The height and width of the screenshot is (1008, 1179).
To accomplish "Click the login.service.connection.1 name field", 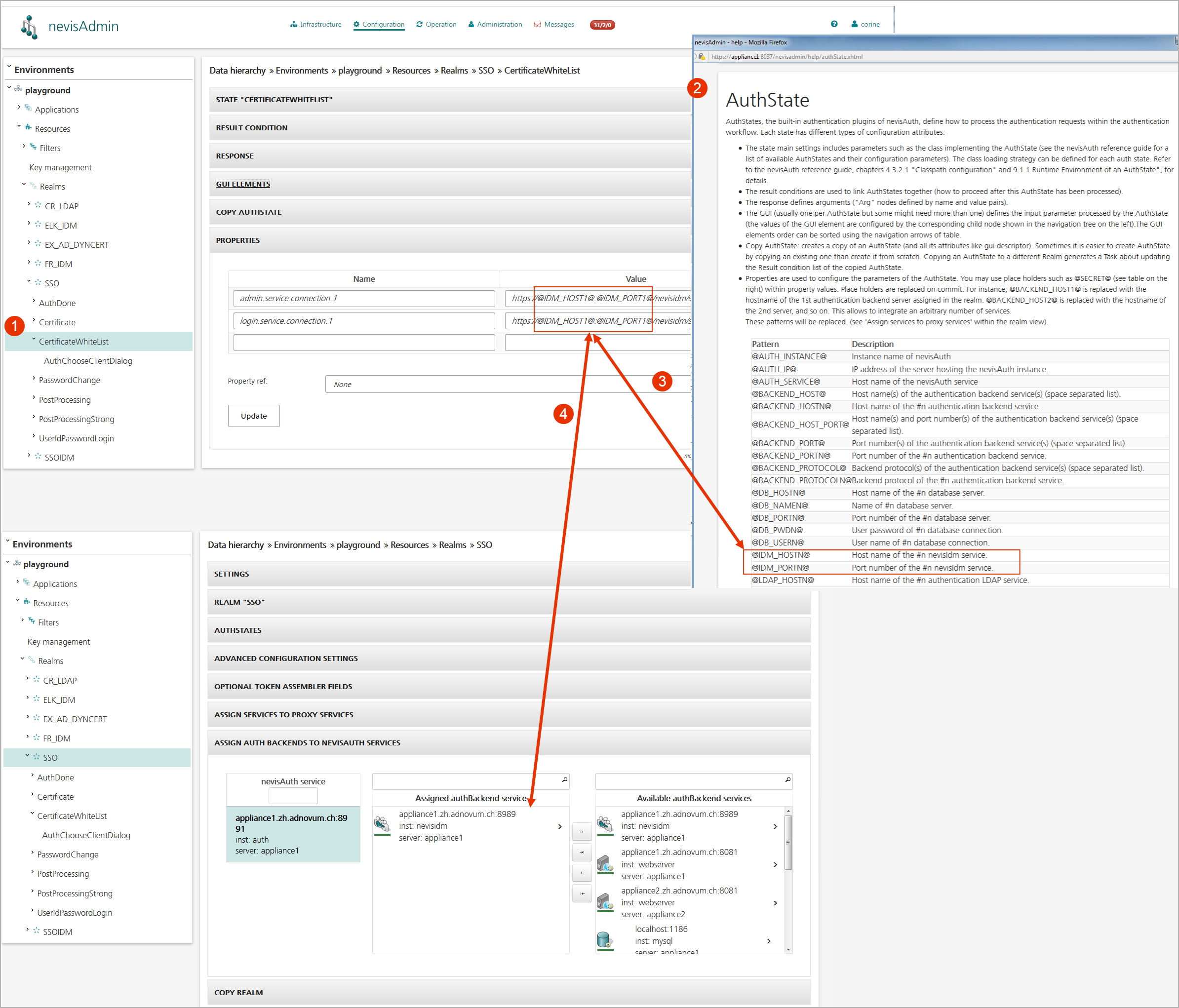I will 364,321.
